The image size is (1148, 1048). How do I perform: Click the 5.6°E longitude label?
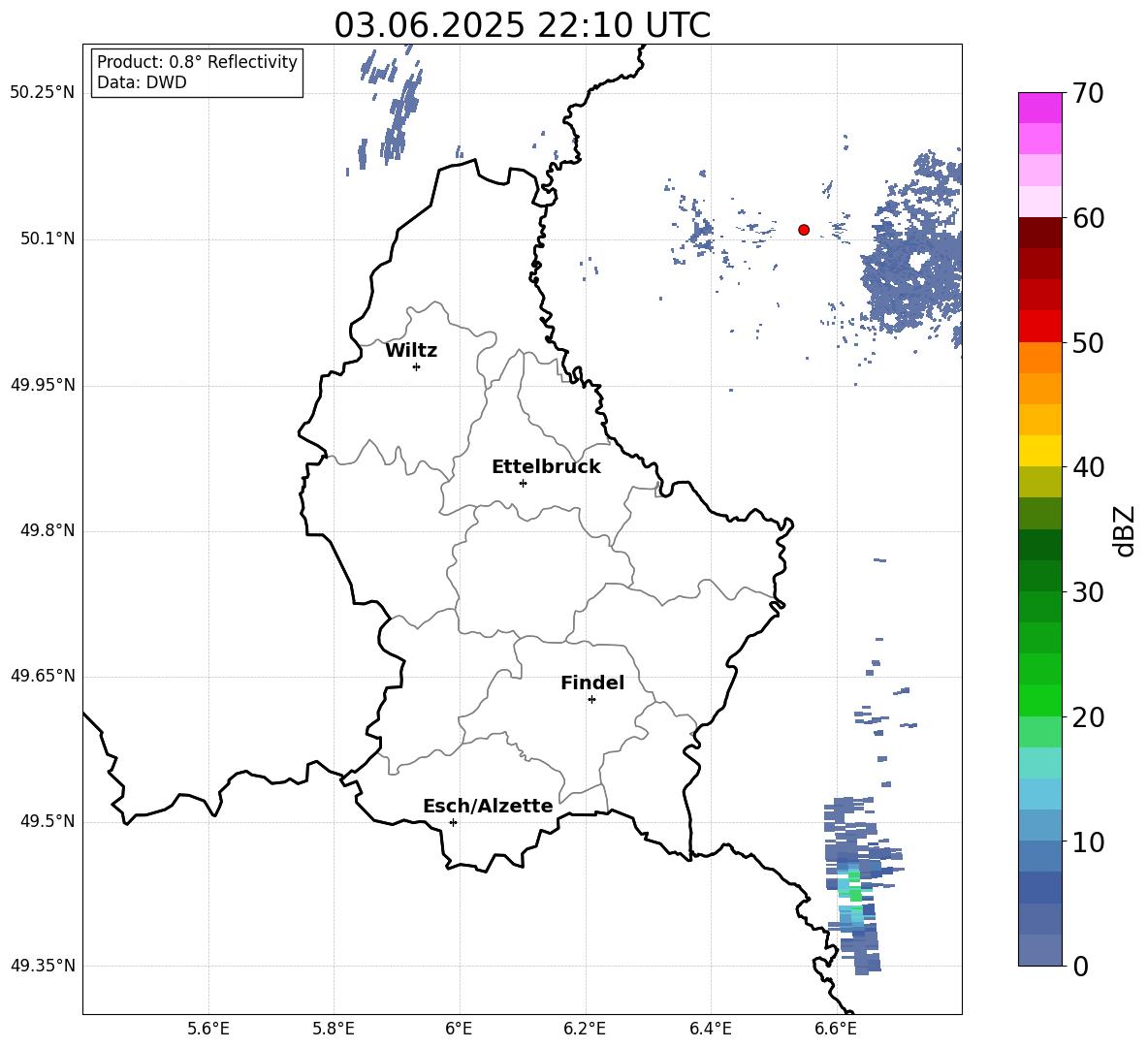coord(208,1029)
